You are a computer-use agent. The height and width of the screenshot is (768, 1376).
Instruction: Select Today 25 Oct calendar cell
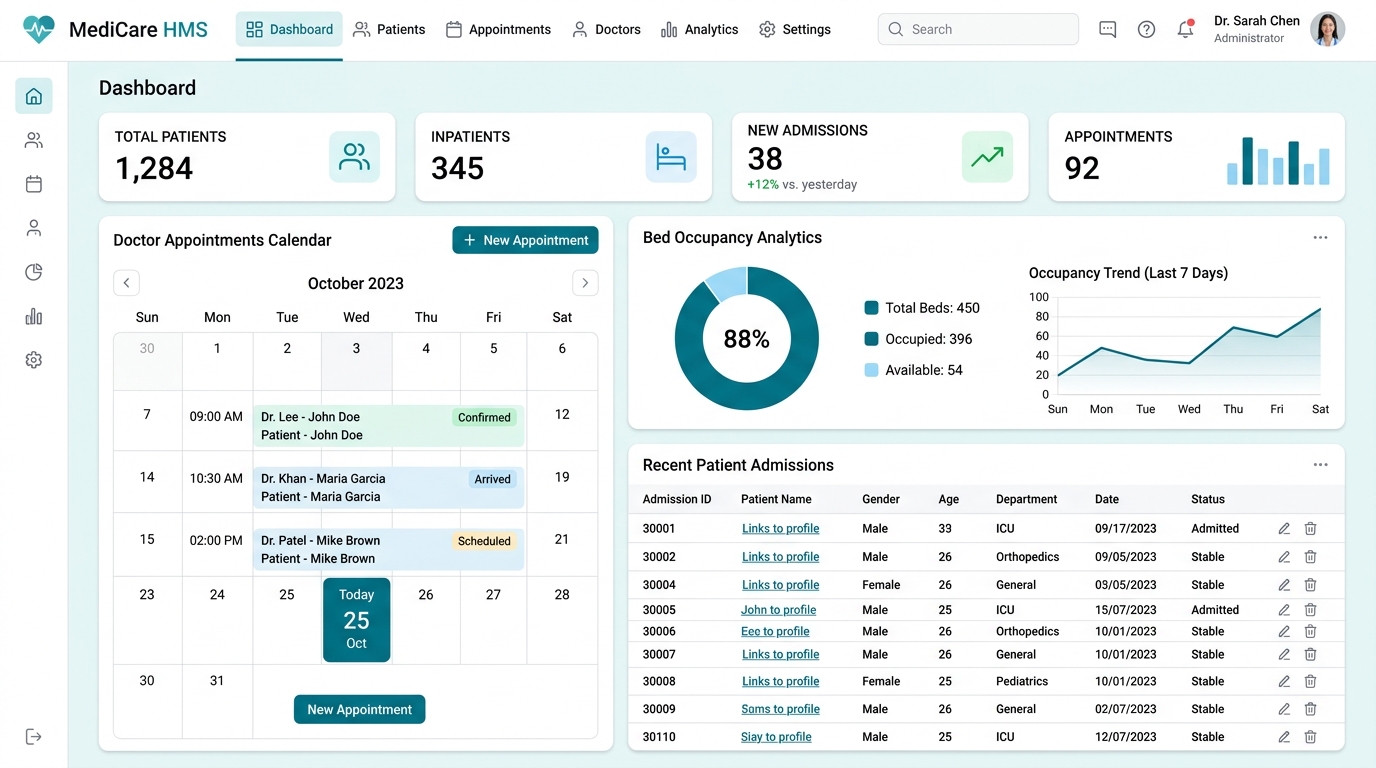pyautogui.click(x=356, y=620)
